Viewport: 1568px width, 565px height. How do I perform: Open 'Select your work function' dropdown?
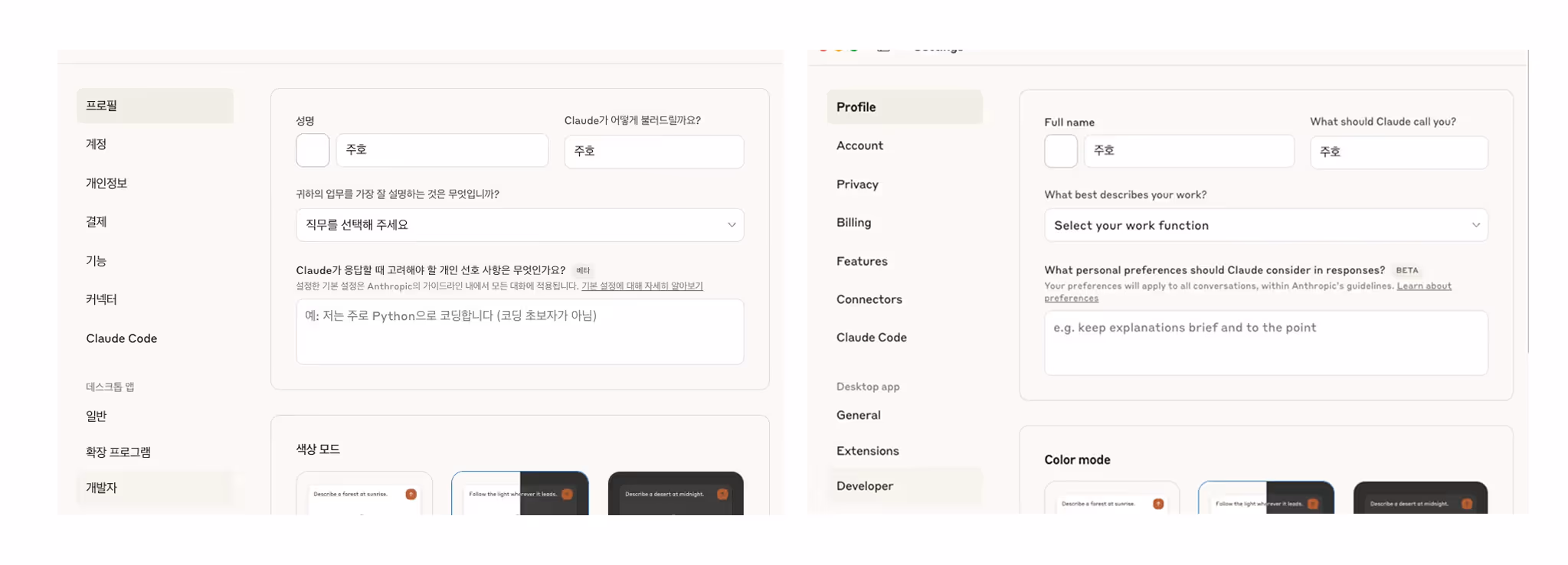point(1266,225)
